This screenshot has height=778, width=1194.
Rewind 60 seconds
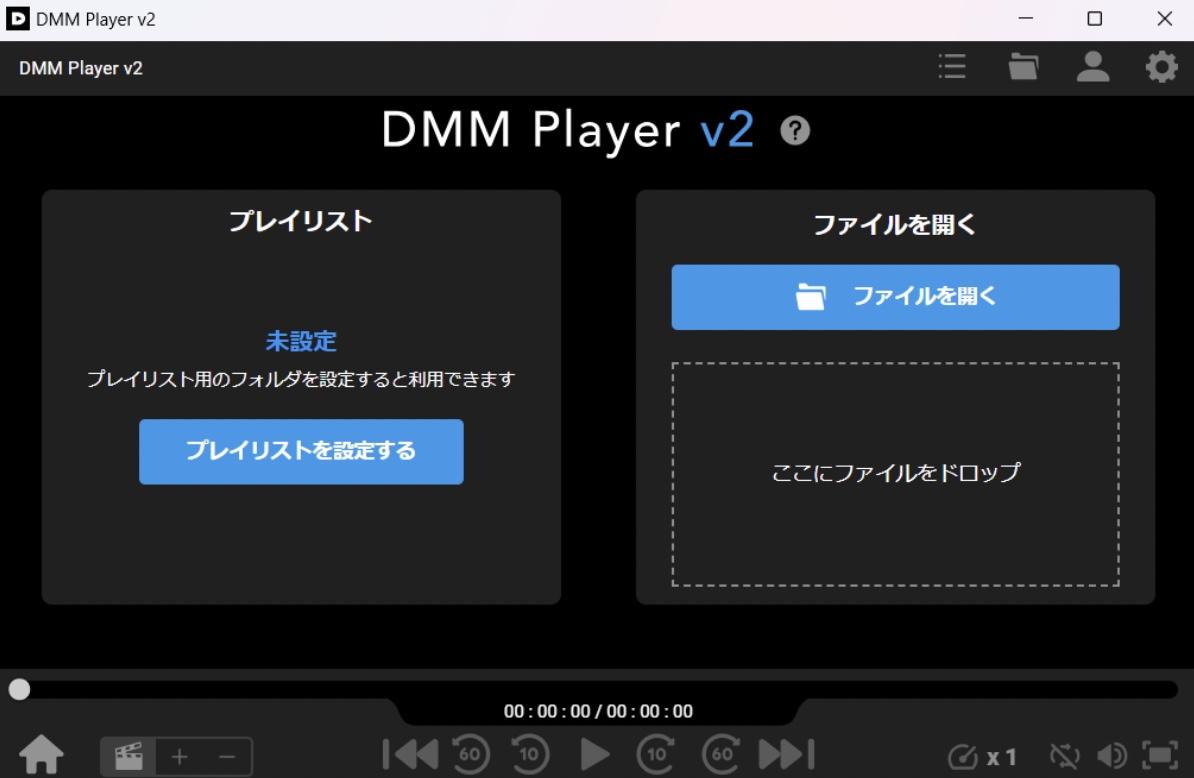pyautogui.click(x=470, y=754)
